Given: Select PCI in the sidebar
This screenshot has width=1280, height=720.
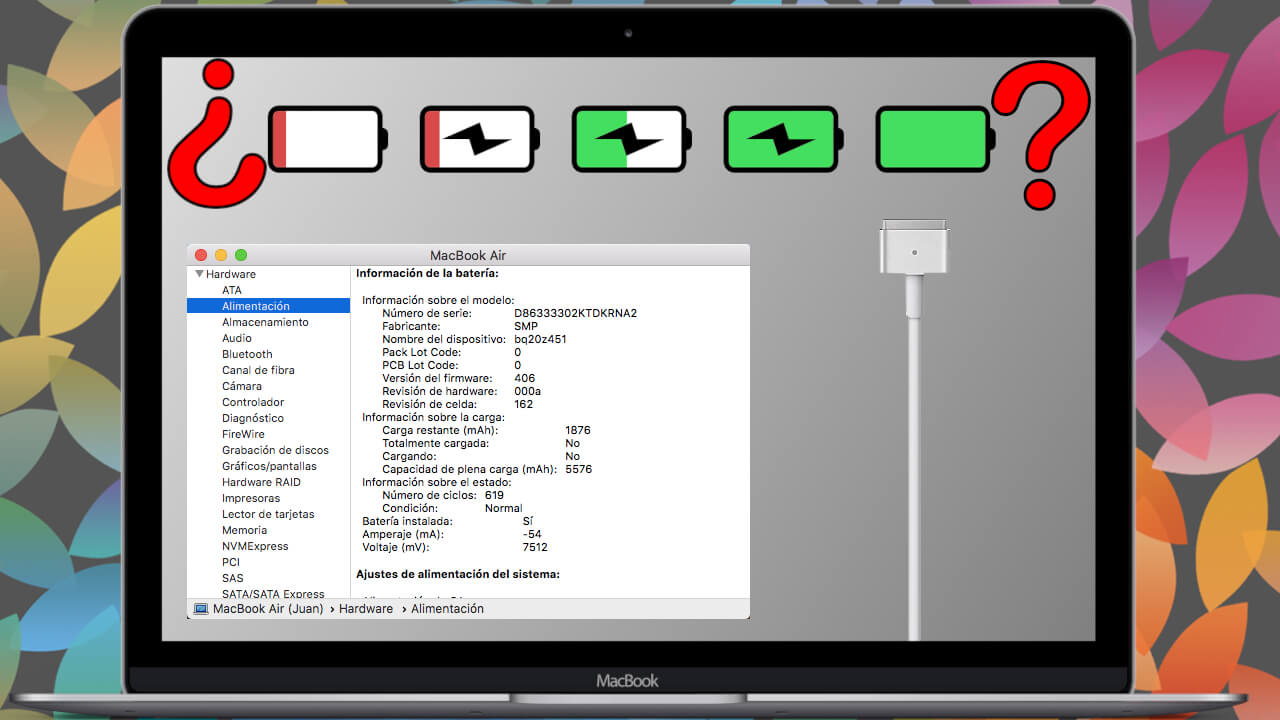Looking at the screenshot, I should tap(231, 562).
